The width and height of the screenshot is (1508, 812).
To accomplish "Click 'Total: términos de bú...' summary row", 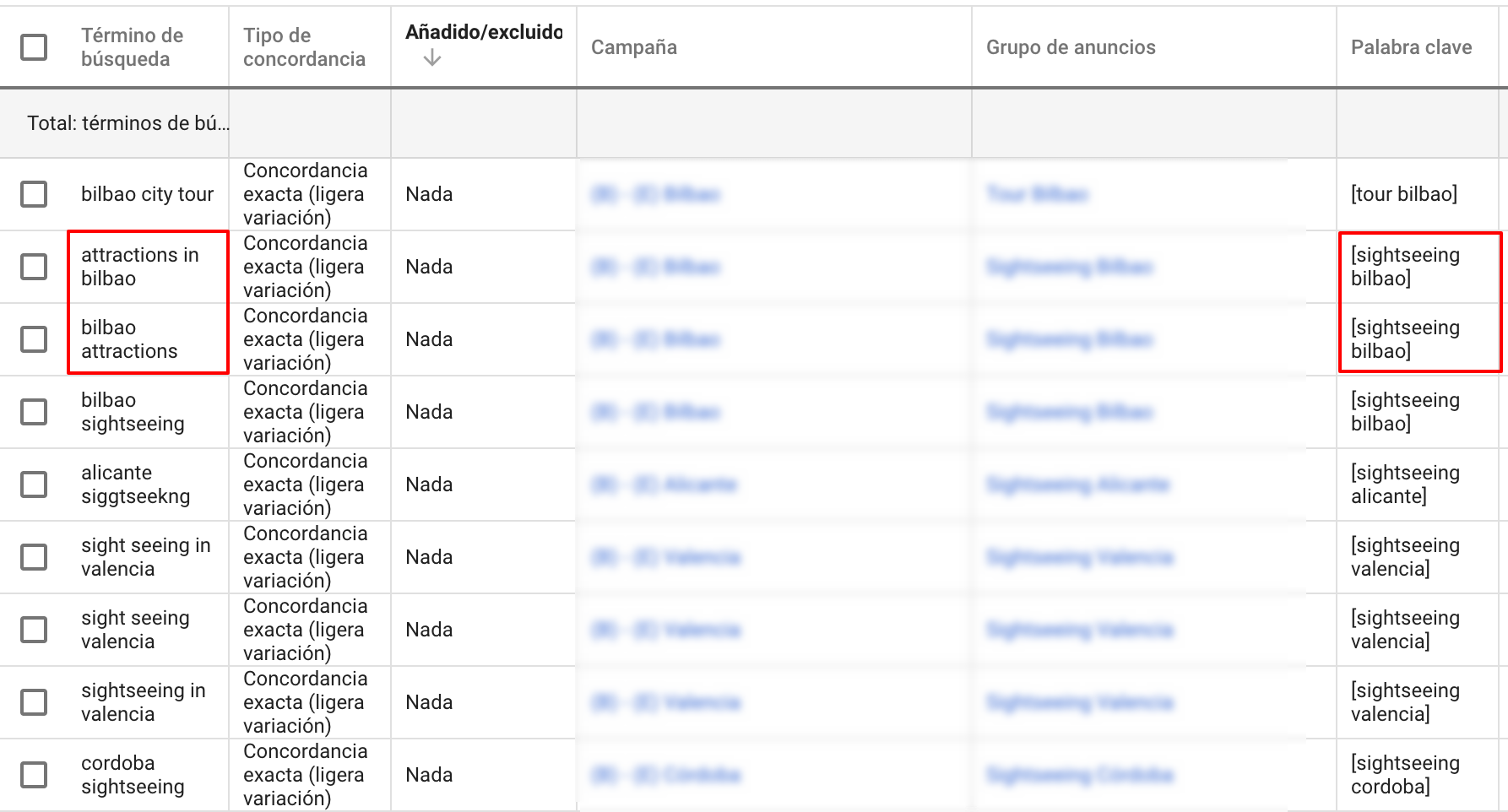I will (x=128, y=123).
